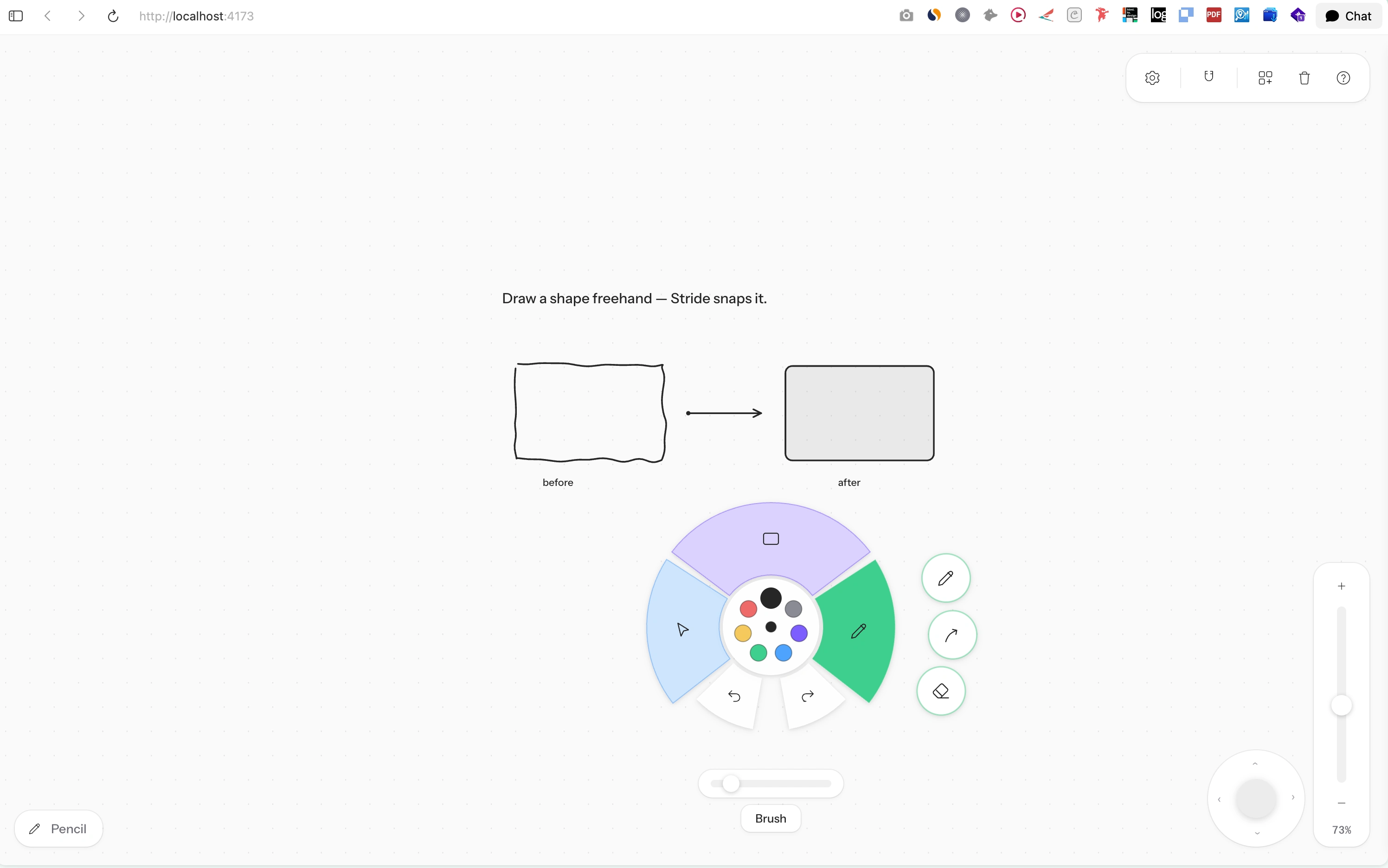1388x868 pixels.
Task: Pick the gray color swatch
Action: click(793, 608)
